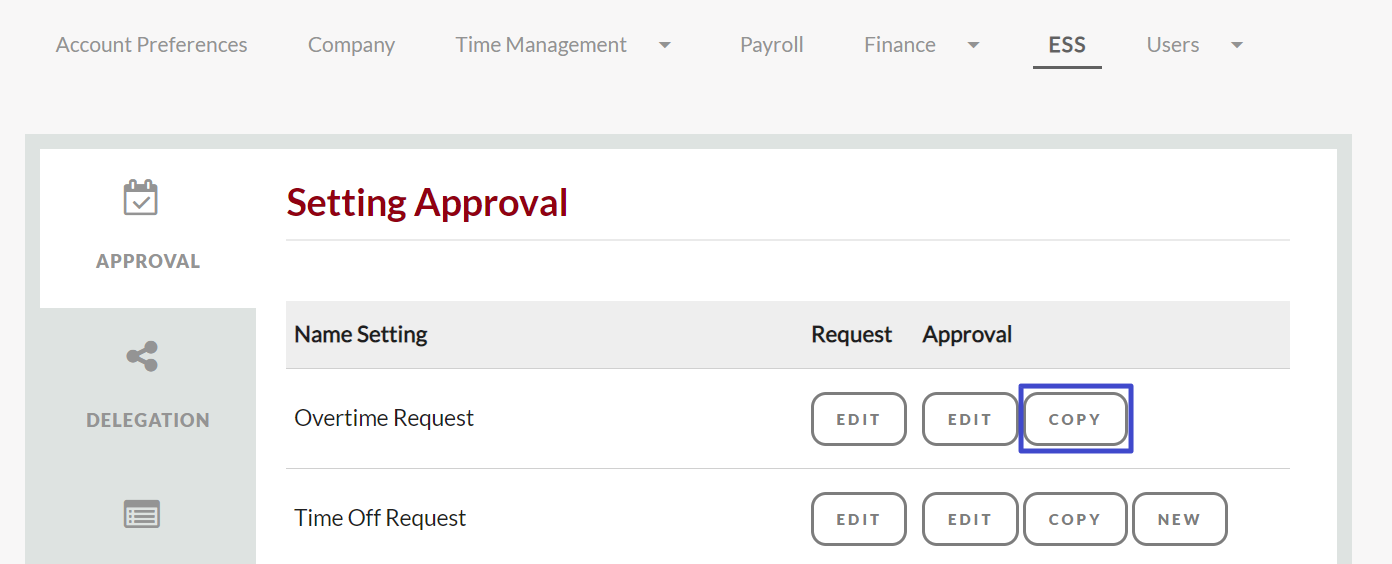Expand the Time Management dropdown arrow
The height and width of the screenshot is (564, 1392).
pos(665,45)
